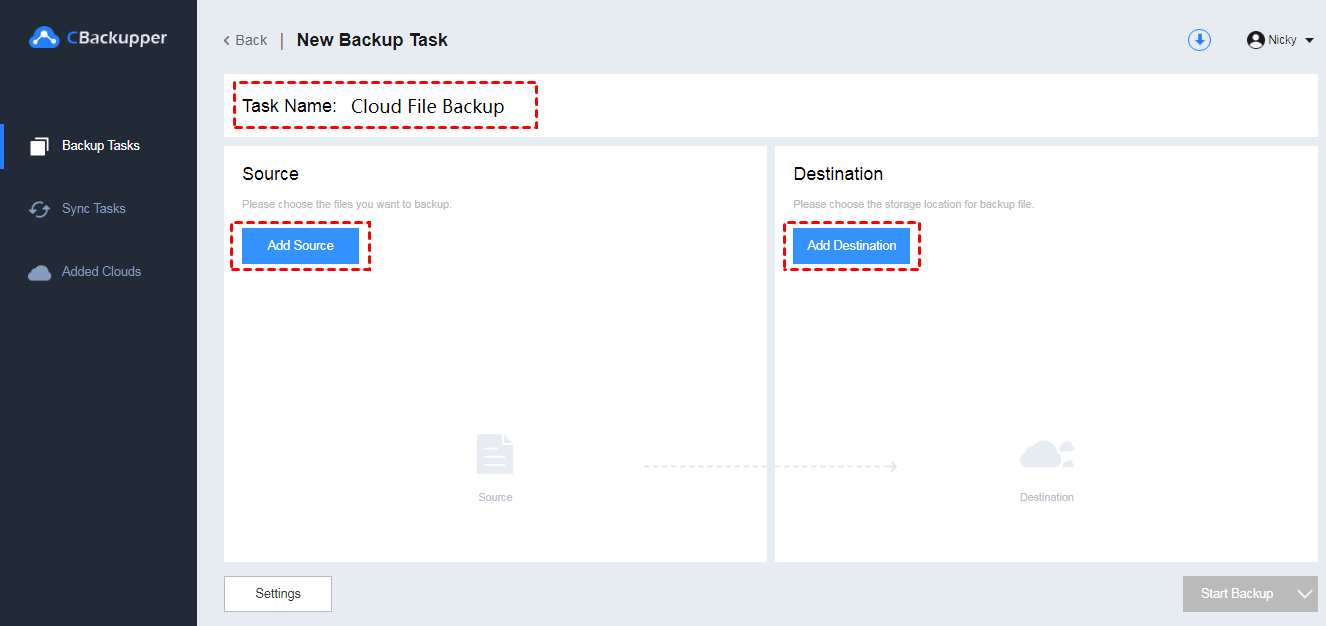
Task: Open the Backup Tasks menu label
Action: [101, 146]
